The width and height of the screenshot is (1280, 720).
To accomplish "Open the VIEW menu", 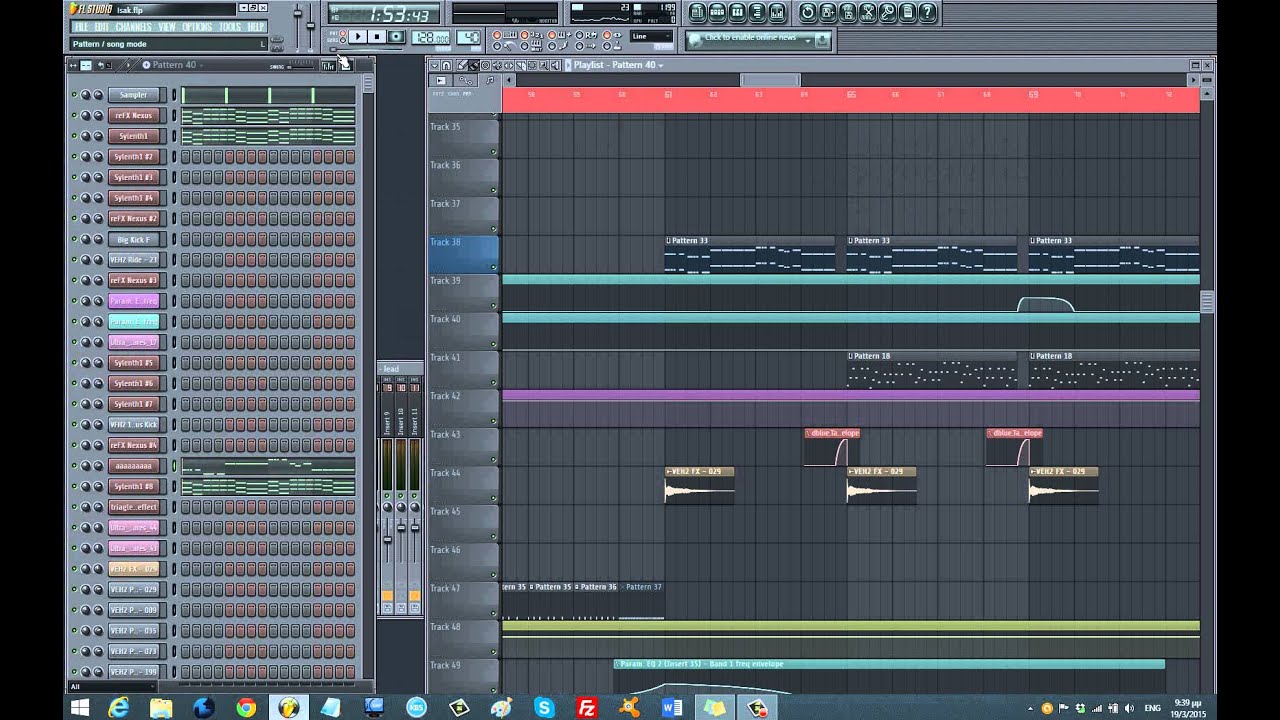I will pyautogui.click(x=167, y=27).
